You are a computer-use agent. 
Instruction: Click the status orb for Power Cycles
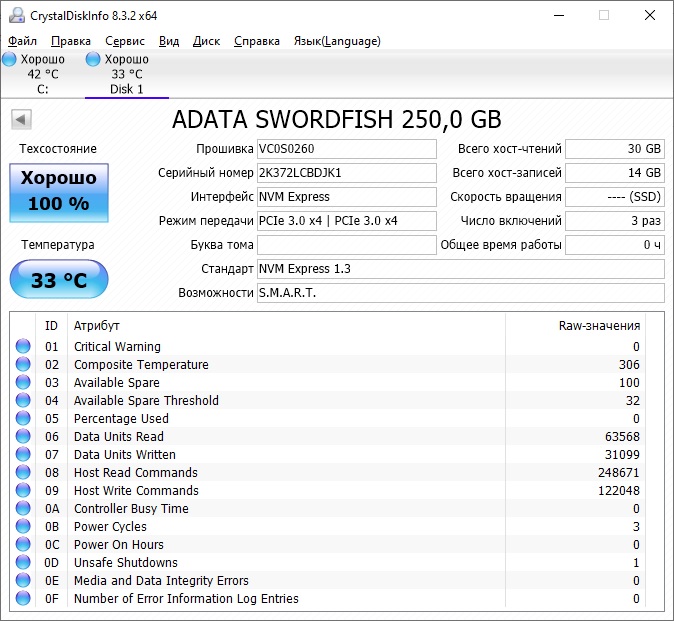pyautogui.click(x=23, y=526)
